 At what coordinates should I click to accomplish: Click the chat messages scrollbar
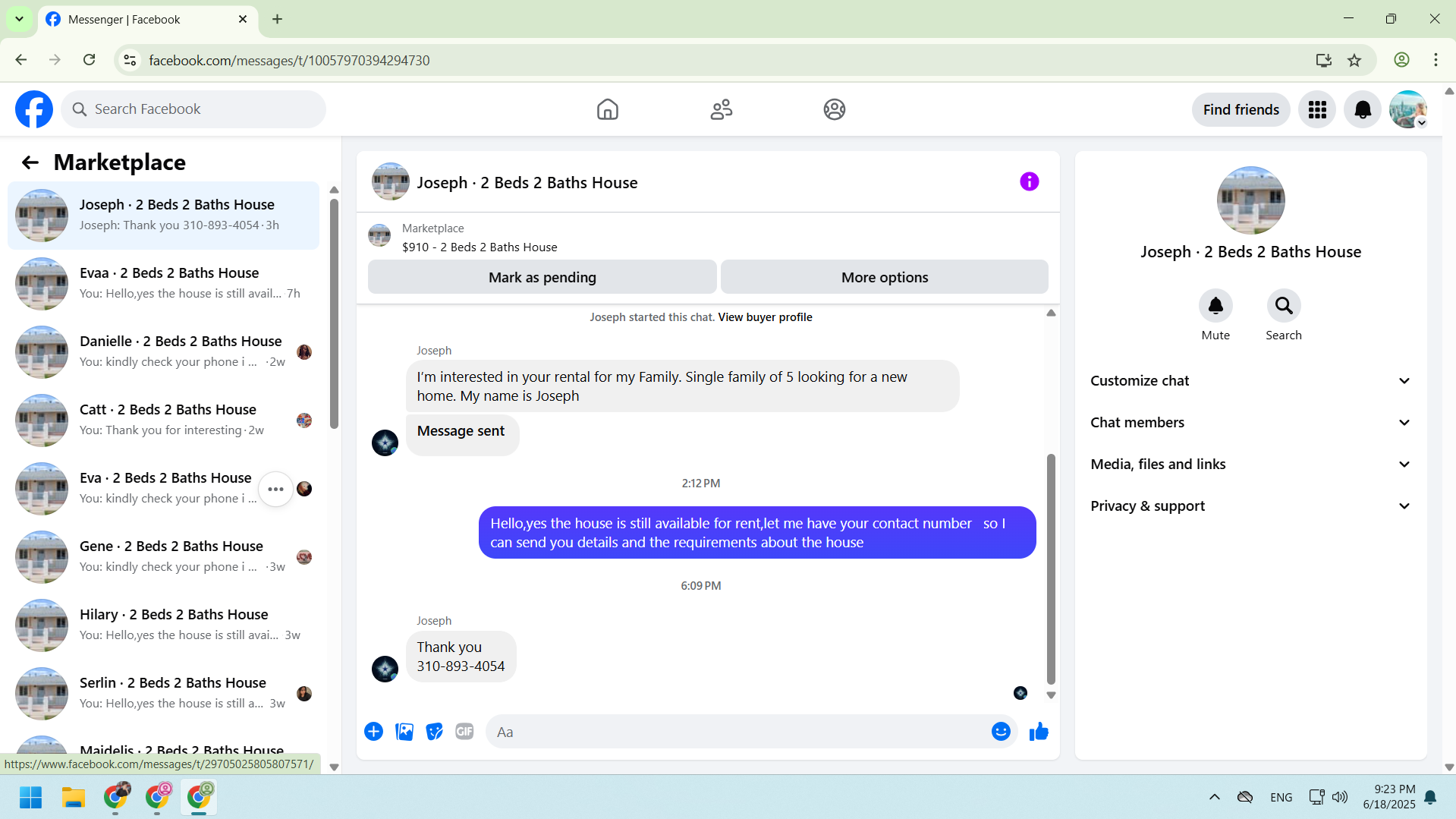click(x=1051, y=569)
